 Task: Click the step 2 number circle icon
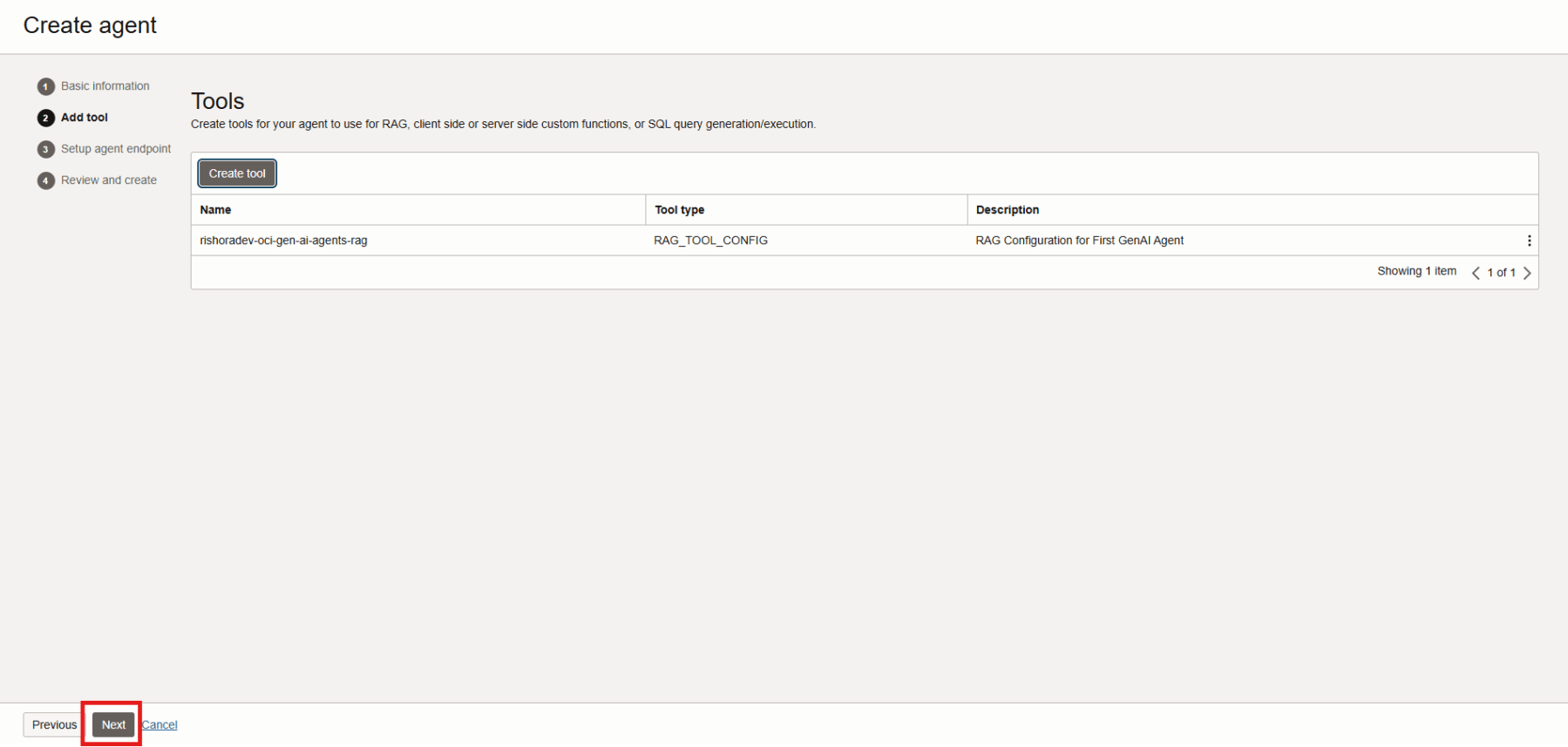tap(45, 118)
